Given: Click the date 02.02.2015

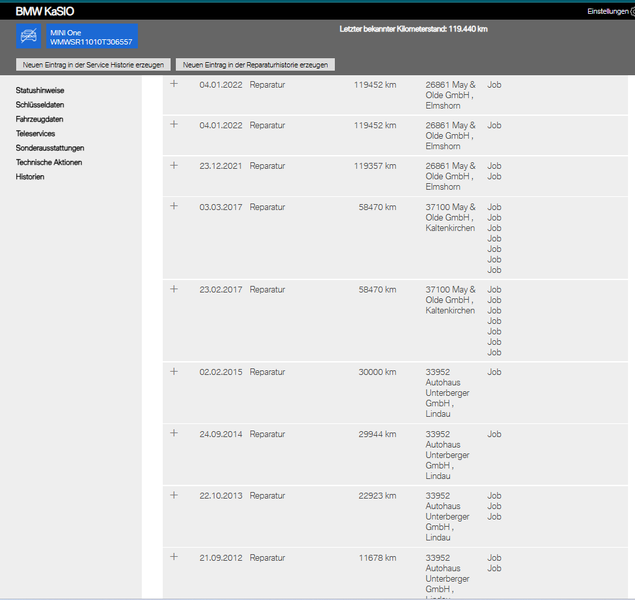Looking at the screenshot, I should [x=221, y=372].
